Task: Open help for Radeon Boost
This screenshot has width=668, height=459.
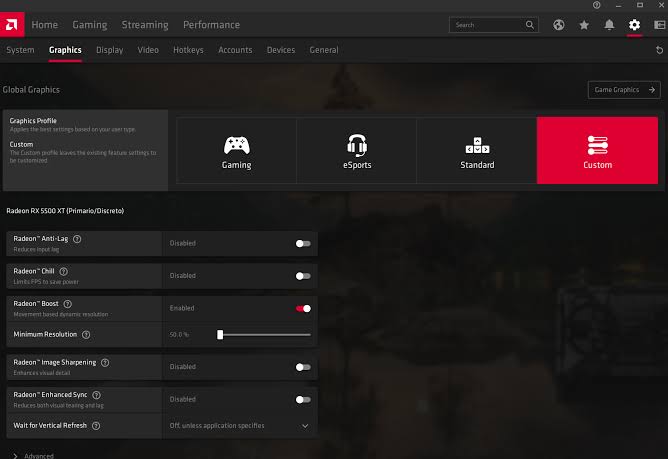Action: [x=67, y=304]
